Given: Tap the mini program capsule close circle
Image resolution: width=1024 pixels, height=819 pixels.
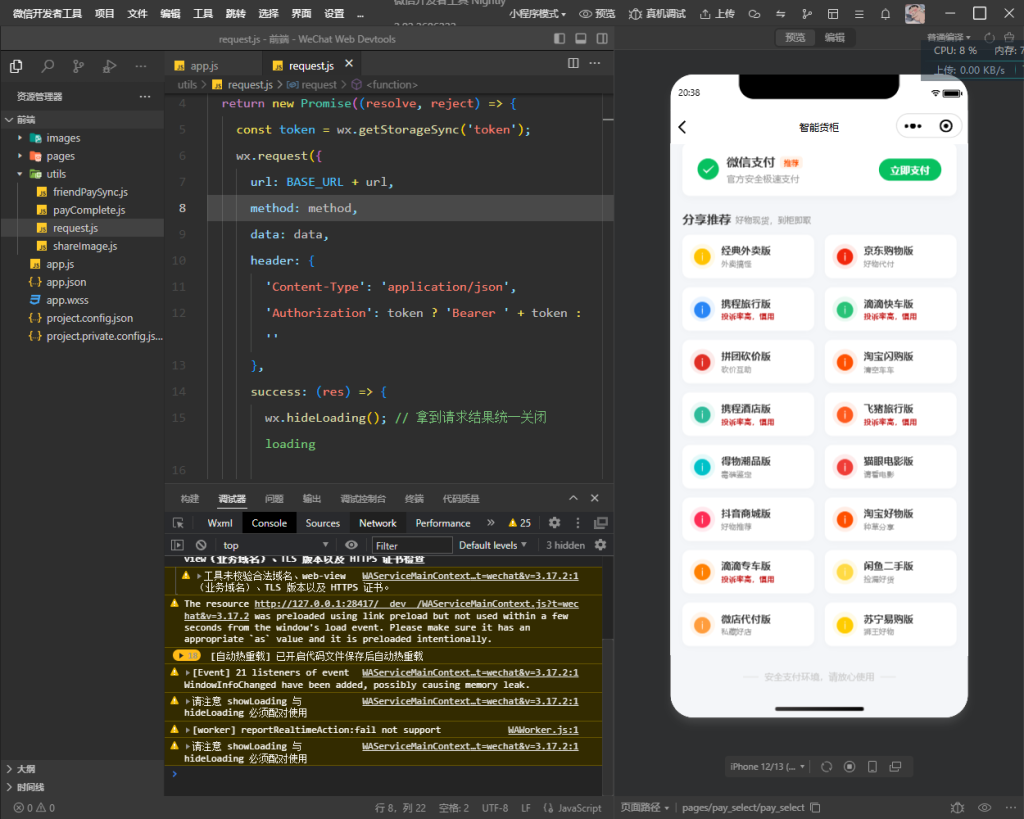Looking at the screenshot, I should point(946,126).
